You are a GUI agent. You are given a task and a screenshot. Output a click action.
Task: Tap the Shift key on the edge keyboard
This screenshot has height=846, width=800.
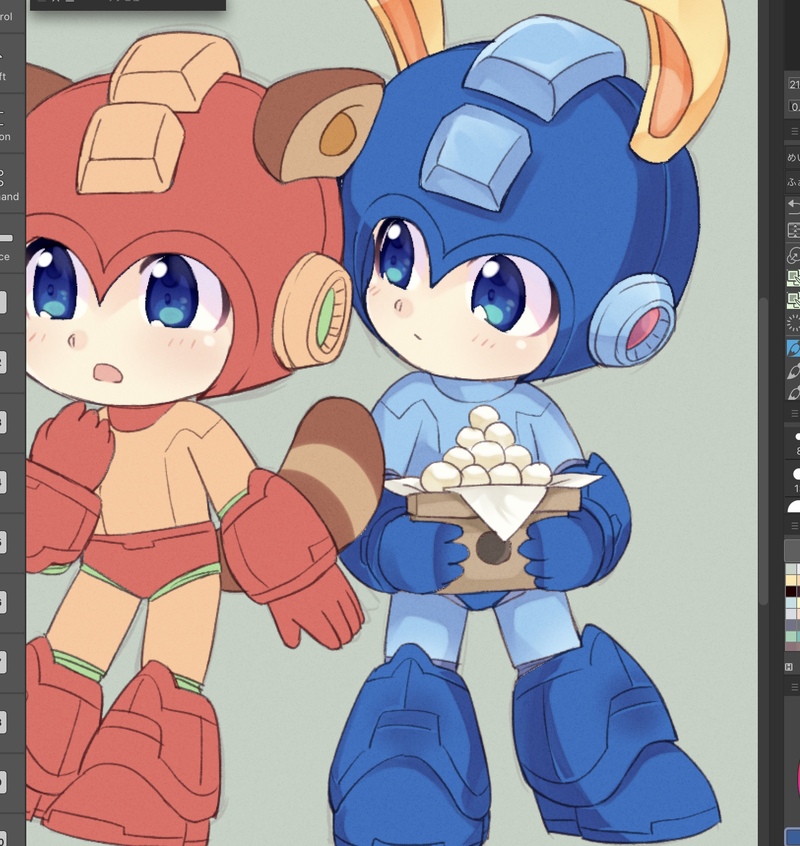[x=12, y=63]
